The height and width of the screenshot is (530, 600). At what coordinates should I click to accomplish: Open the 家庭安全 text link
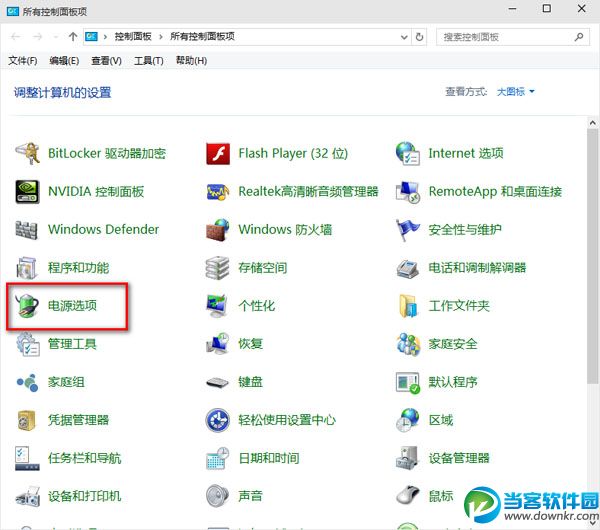pyautogui.click(x=453, y=344)
